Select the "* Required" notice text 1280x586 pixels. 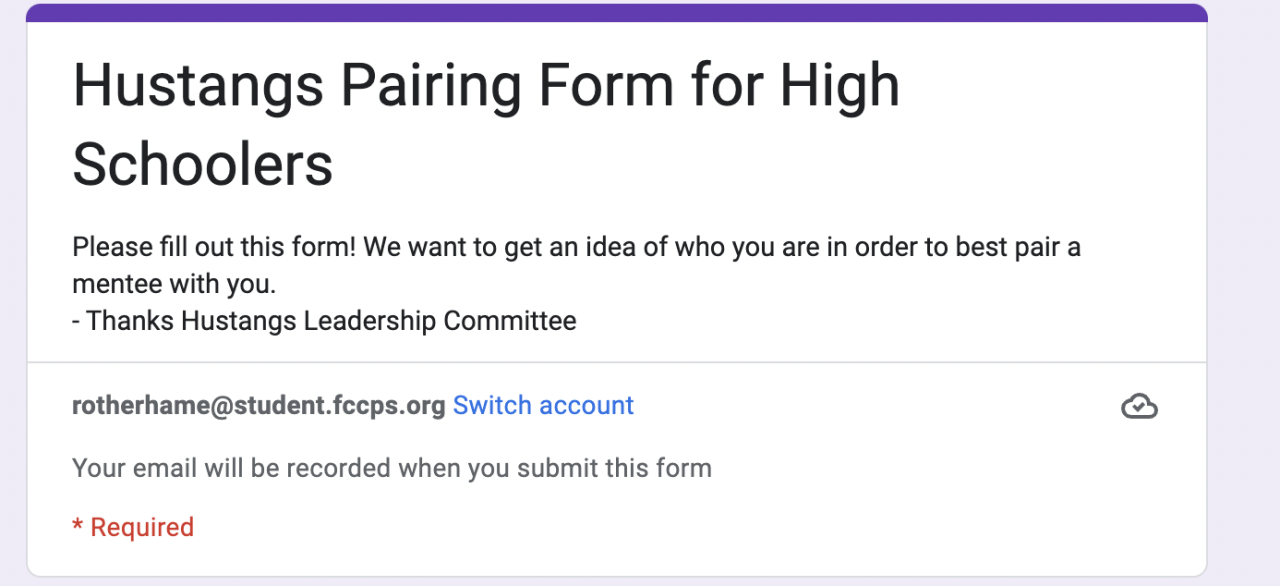coord(133,527)
